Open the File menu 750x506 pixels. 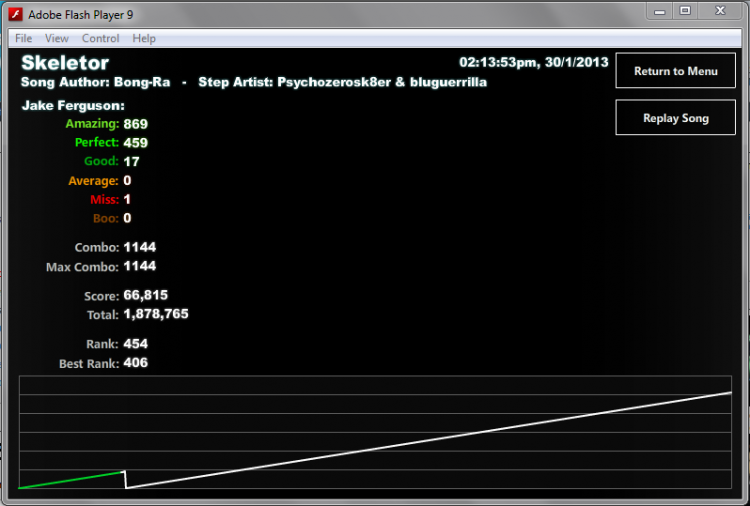coord(23,38)
